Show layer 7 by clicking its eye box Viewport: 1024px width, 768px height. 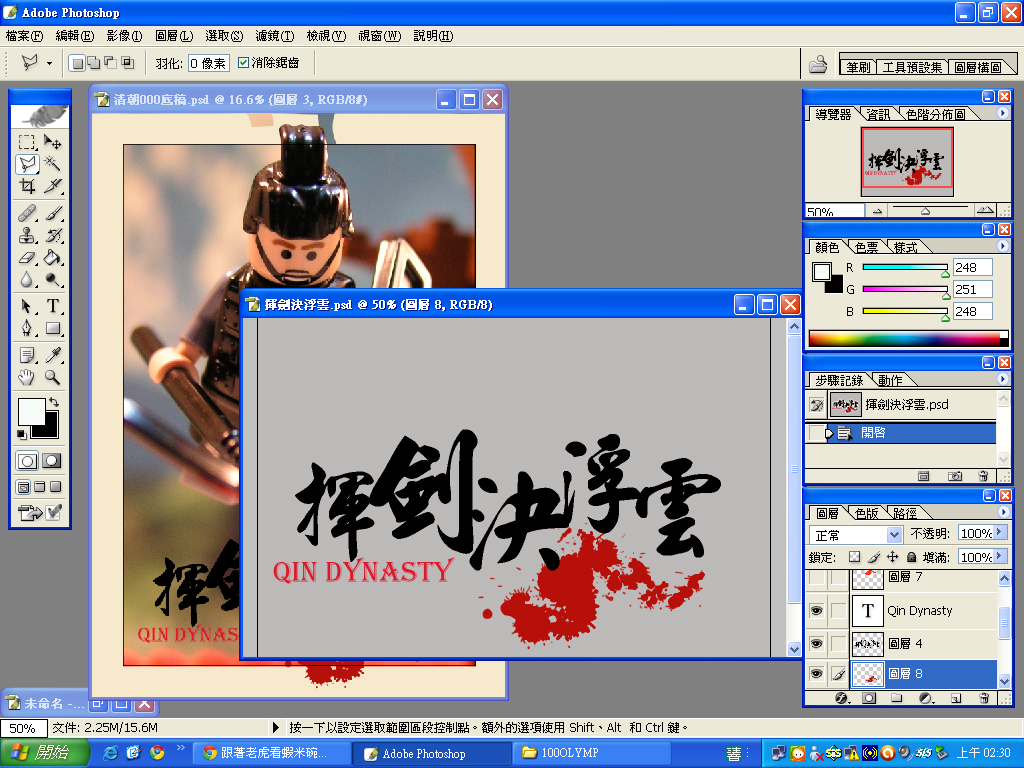[816, 579]
